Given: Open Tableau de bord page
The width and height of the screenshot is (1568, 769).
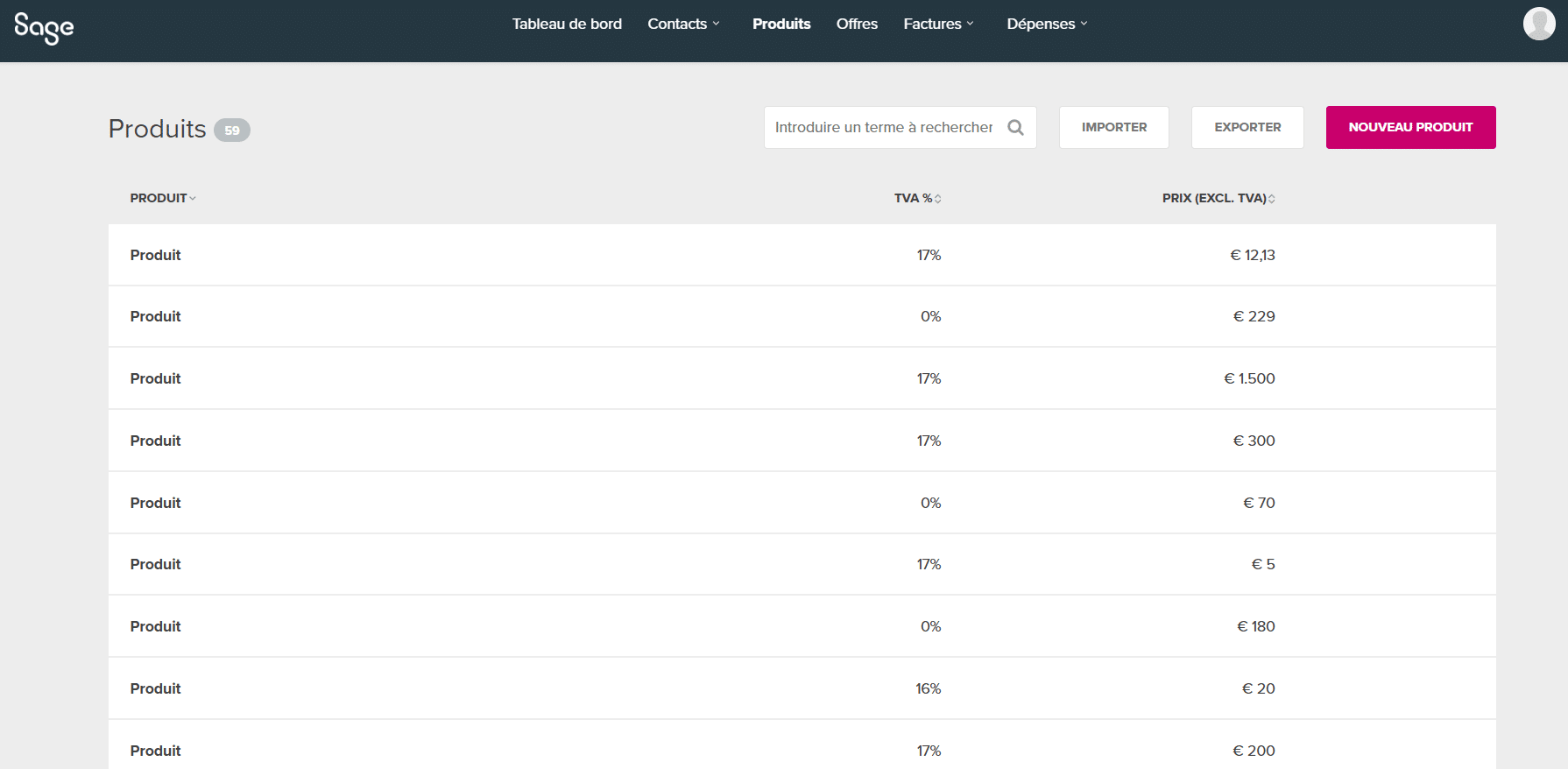Looking at the screenshot, I should (x=567, y=24).
